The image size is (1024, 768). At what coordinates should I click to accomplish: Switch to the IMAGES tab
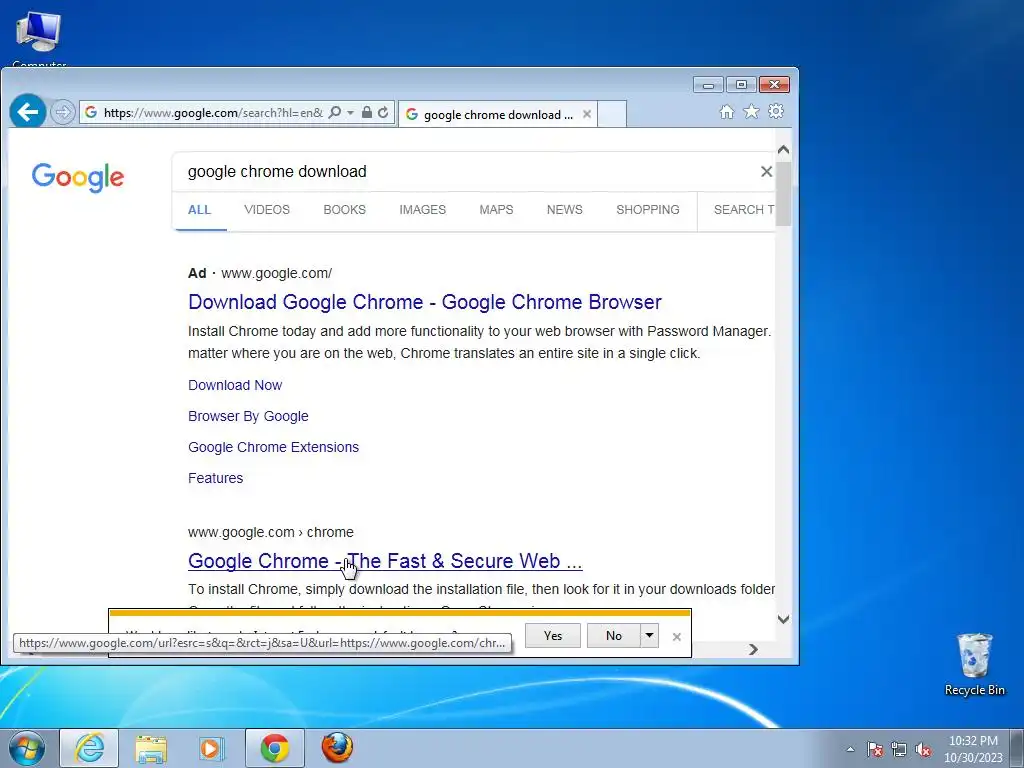423,210
